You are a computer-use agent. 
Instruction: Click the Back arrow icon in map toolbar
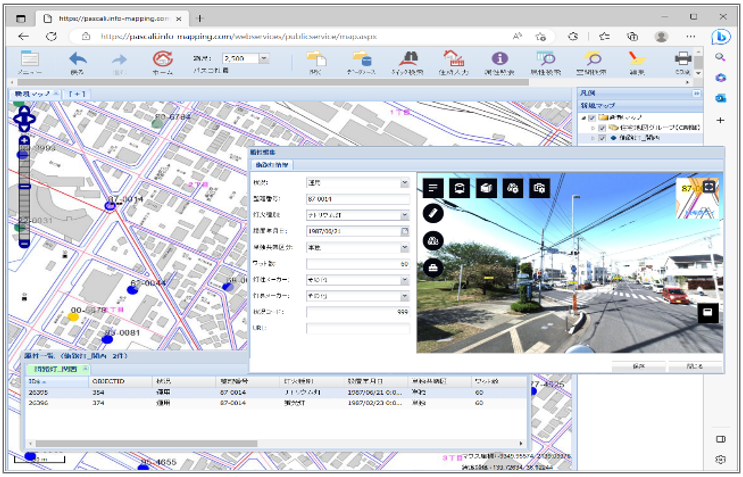tap(77, 60)
